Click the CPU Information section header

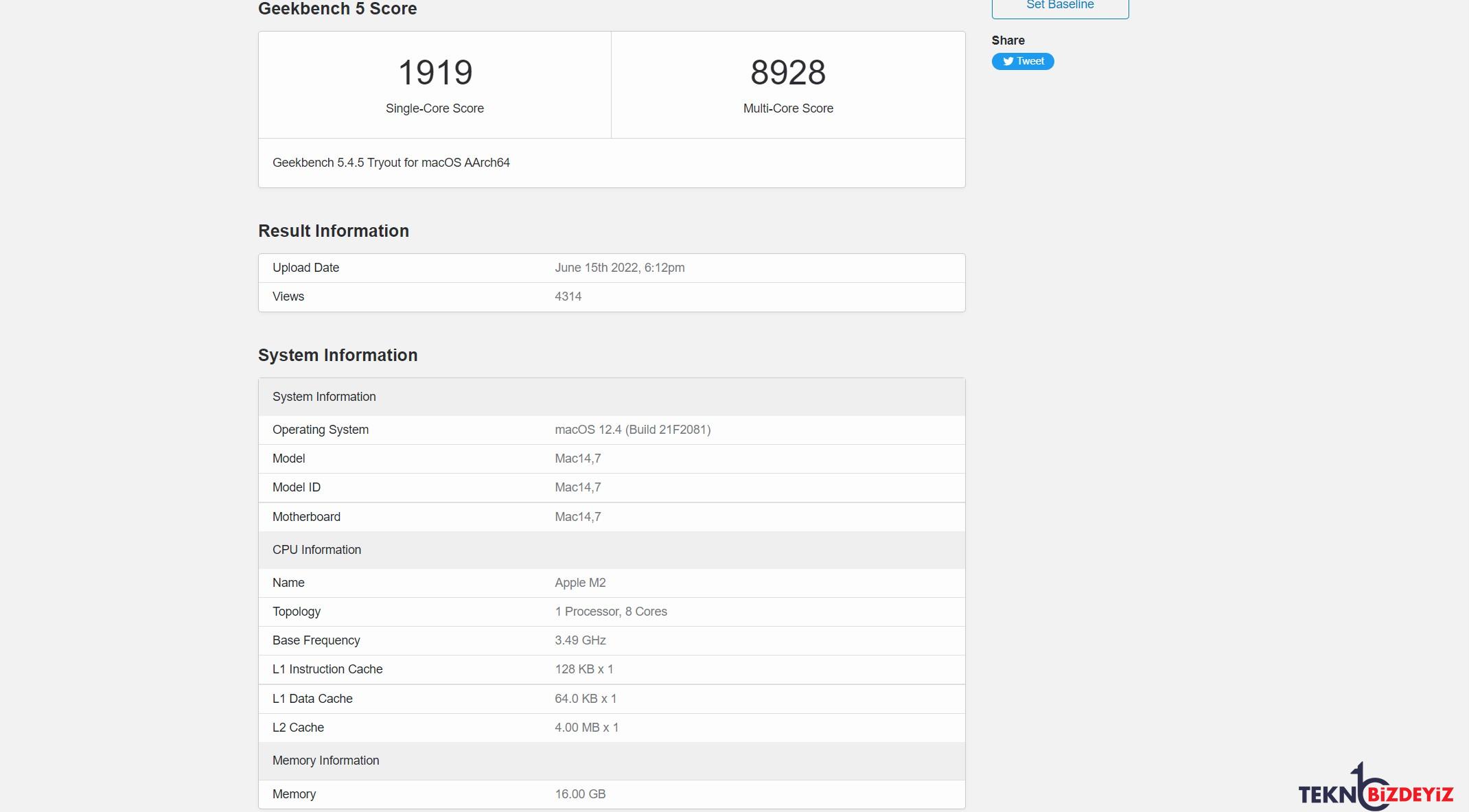point(612,550)
